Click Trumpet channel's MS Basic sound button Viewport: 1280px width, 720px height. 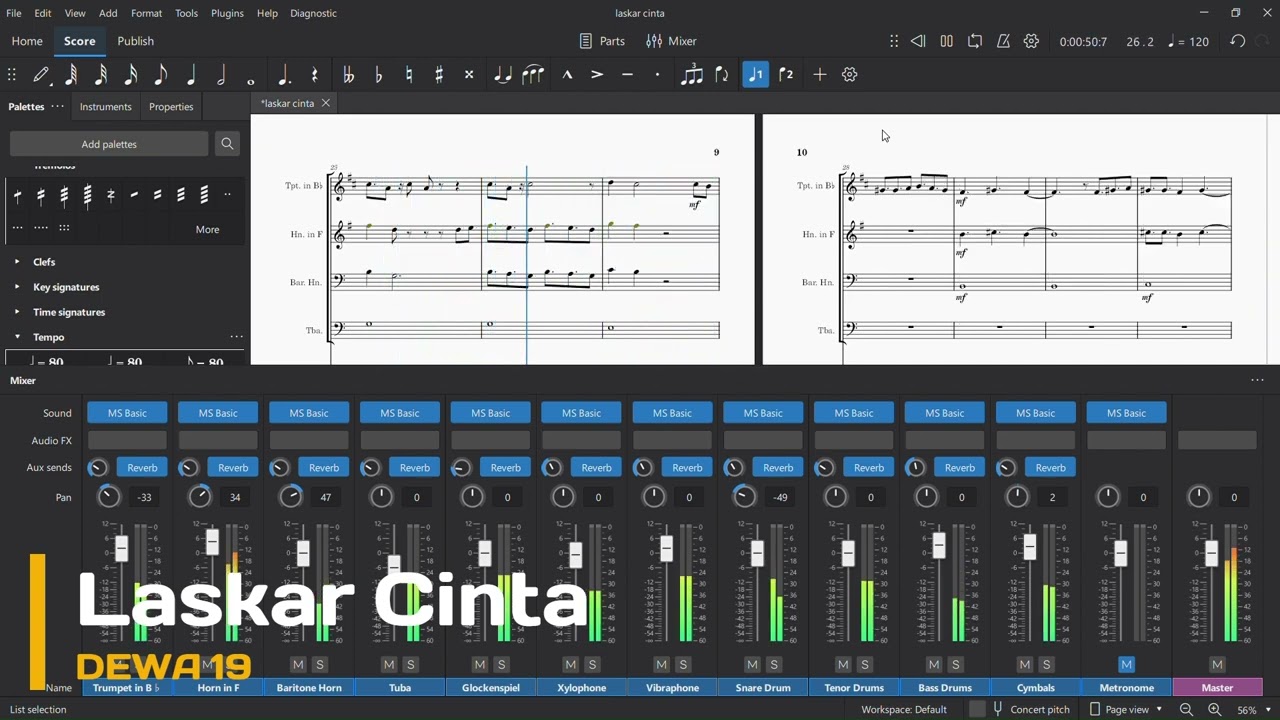click(127, 413)
